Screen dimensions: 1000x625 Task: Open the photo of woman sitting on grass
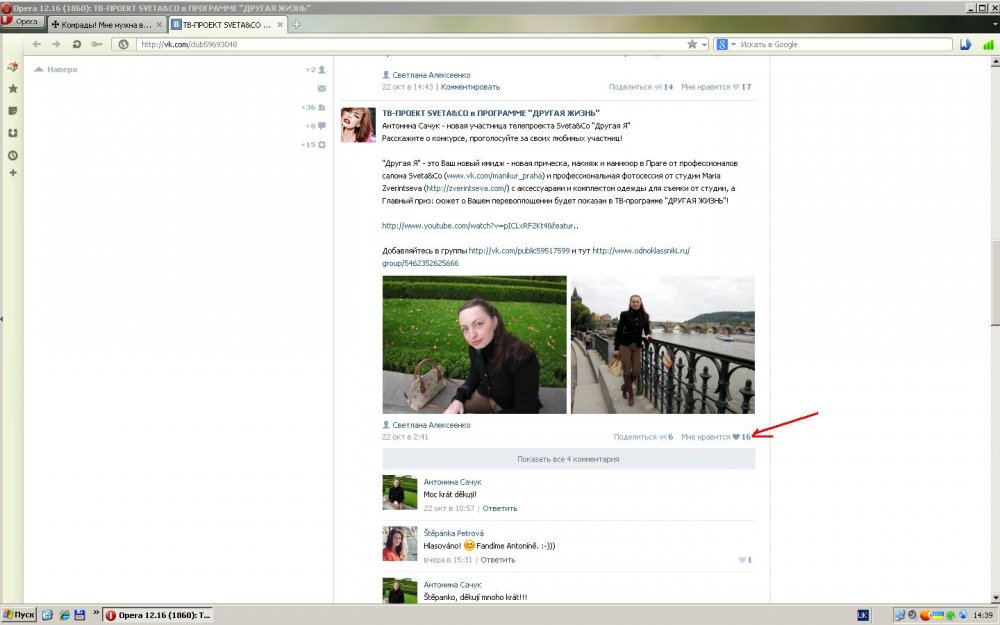[x=474, y=344]
